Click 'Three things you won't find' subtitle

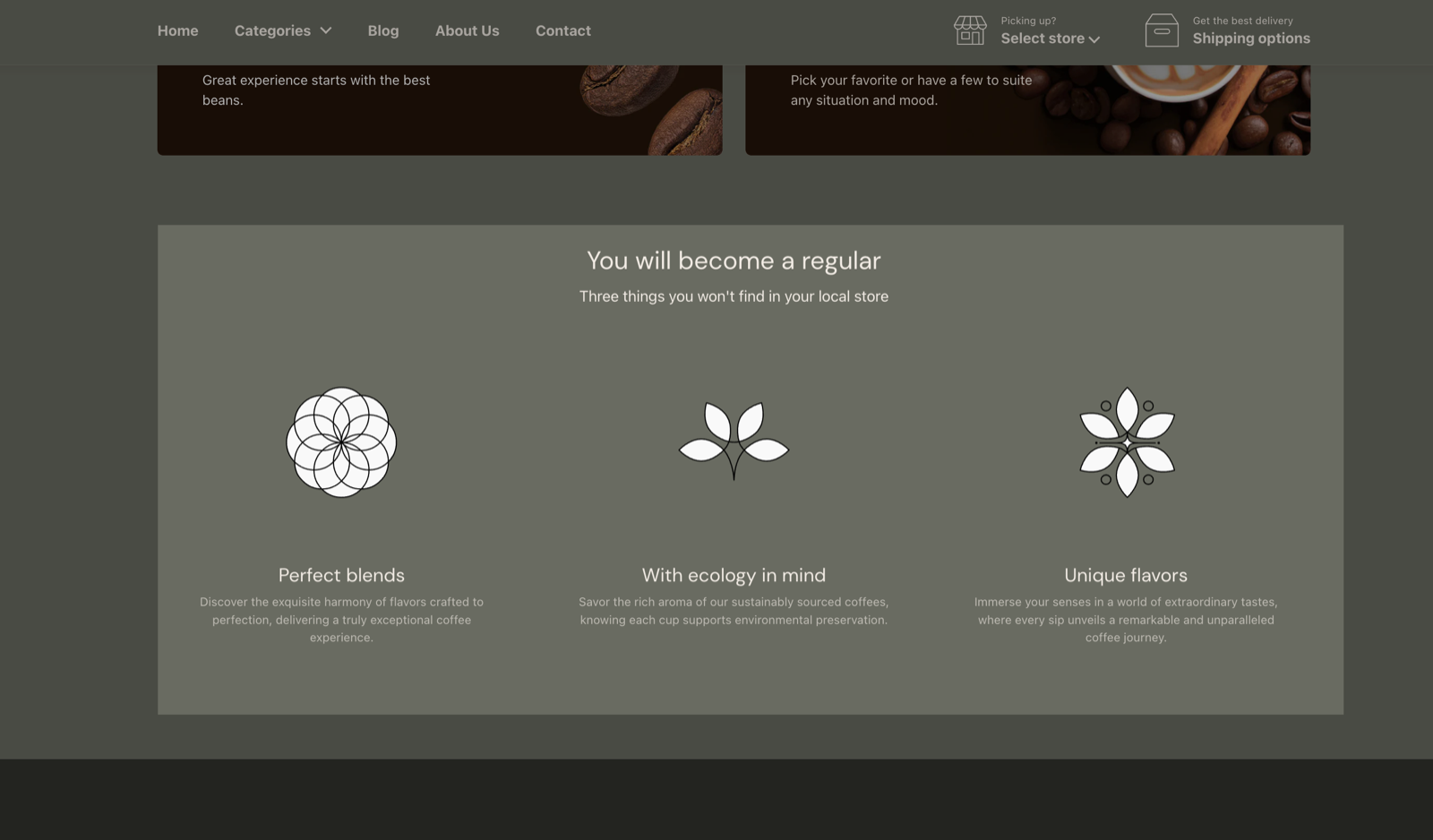point(734,296)
